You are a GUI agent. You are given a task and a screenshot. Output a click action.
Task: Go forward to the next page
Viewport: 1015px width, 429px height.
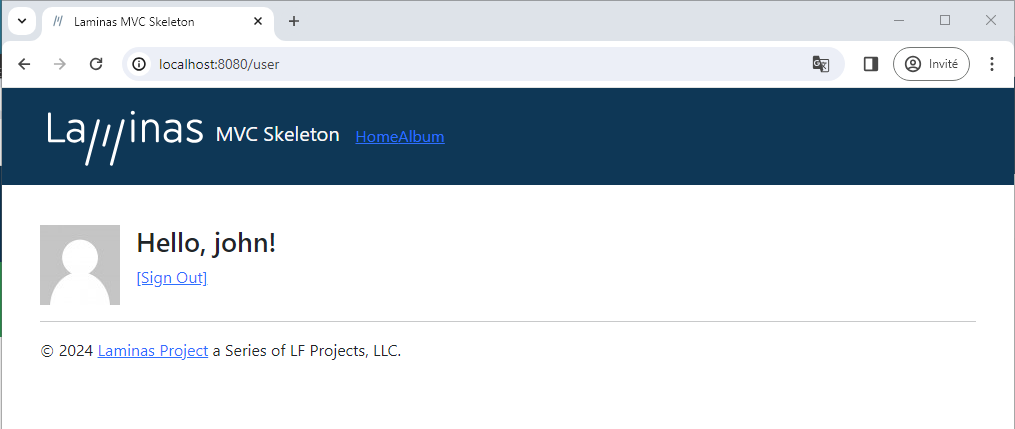pyautogui.click(x=60, y=64)
